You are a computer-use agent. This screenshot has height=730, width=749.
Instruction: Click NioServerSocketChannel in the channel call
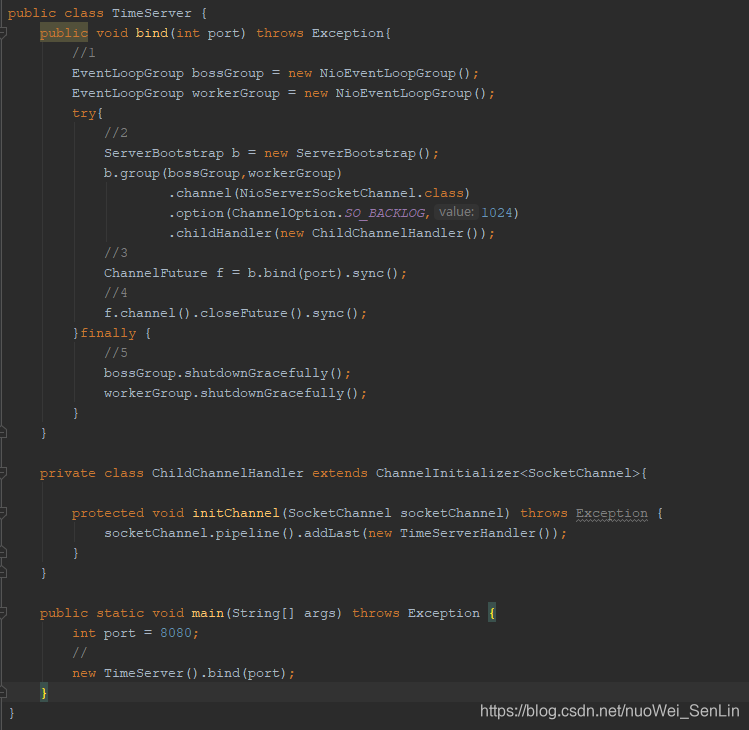click(327, 193)
